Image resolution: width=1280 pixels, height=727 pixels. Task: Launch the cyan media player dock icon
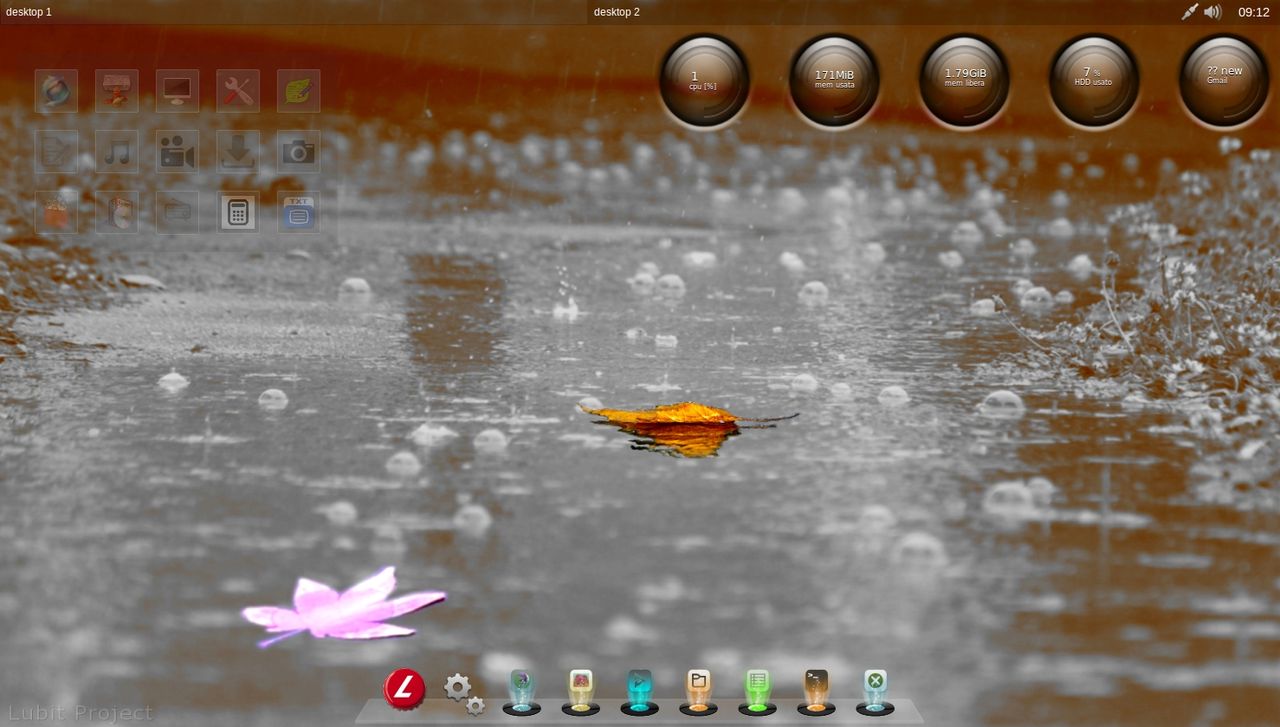coord(639,692)
